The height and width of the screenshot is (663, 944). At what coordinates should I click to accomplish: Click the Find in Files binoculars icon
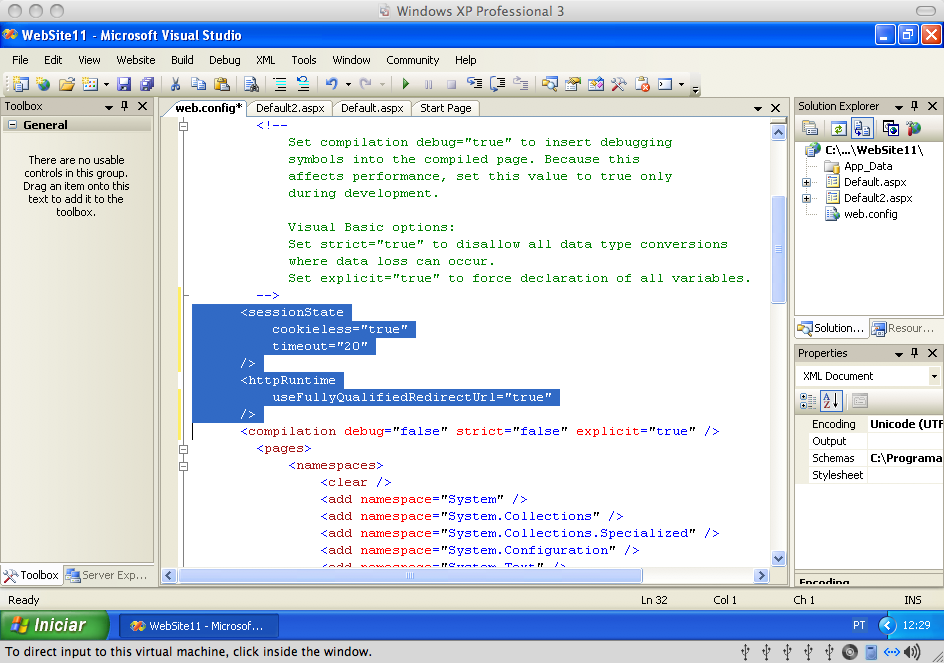point(251,84)
